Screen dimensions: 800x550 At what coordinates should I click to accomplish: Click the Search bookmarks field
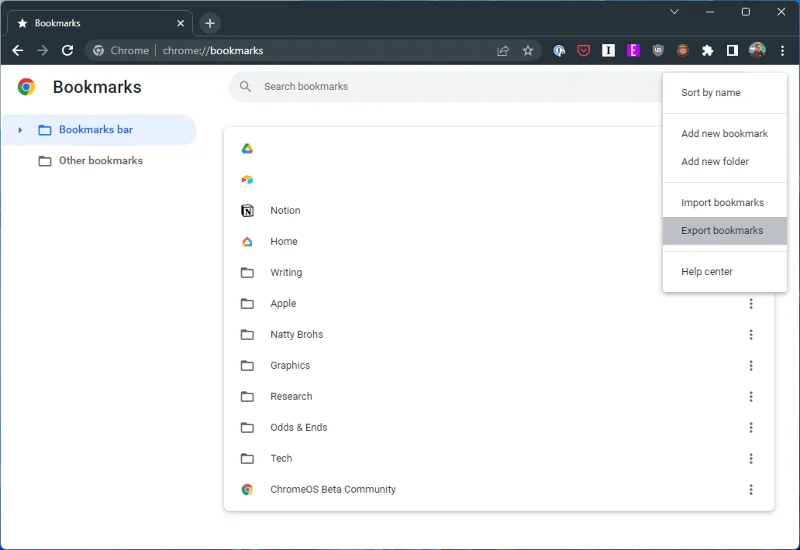440,87
